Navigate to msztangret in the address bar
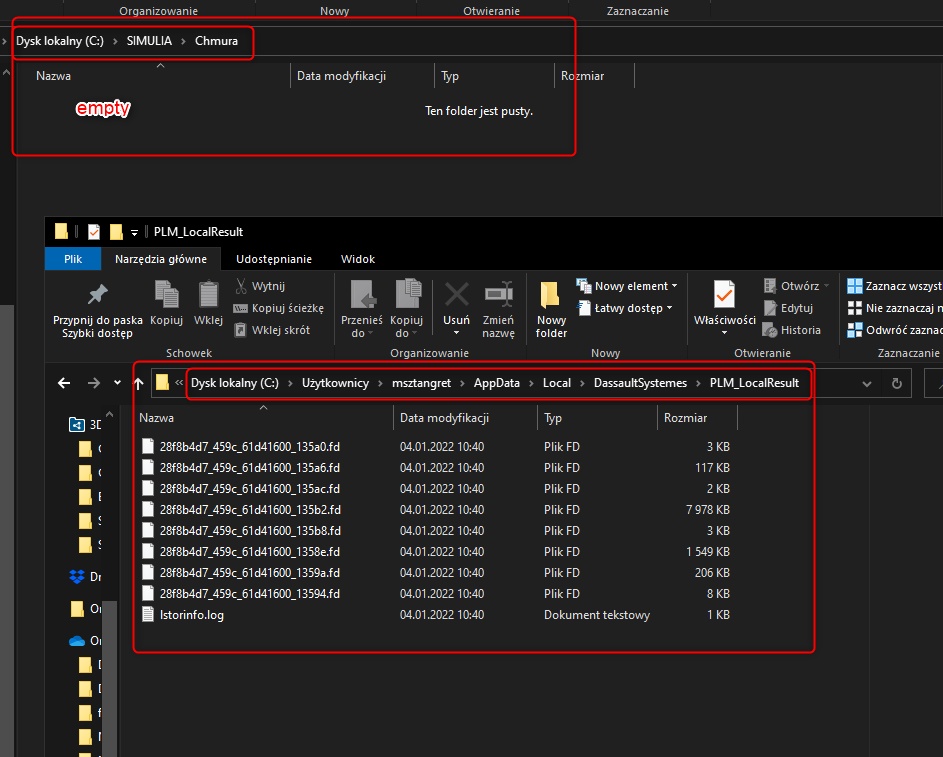Viewport: 943px width, 757px height. click(x=421, y=383)
